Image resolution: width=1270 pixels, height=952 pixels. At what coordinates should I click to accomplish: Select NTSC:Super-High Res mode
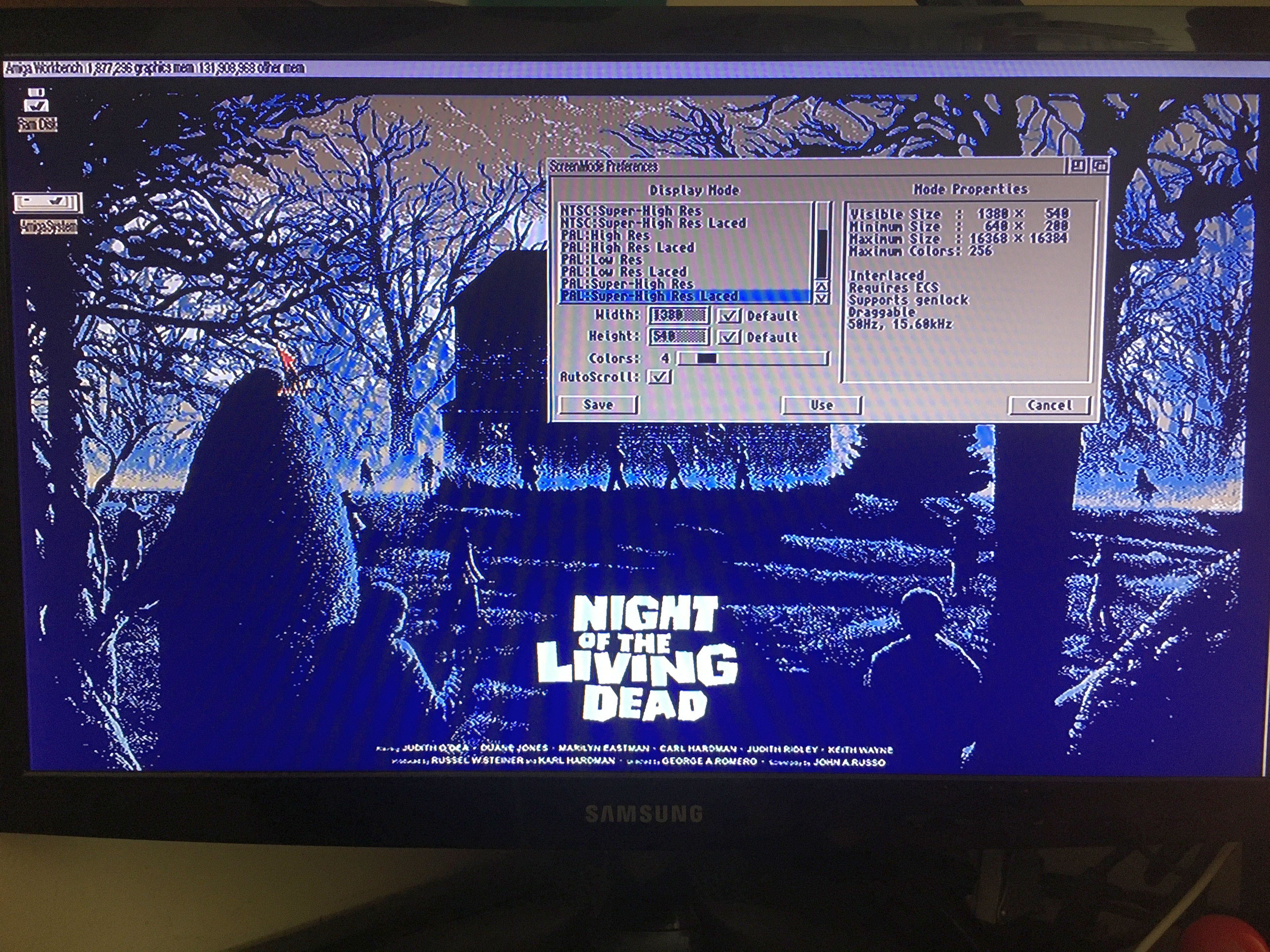(686, 211)
